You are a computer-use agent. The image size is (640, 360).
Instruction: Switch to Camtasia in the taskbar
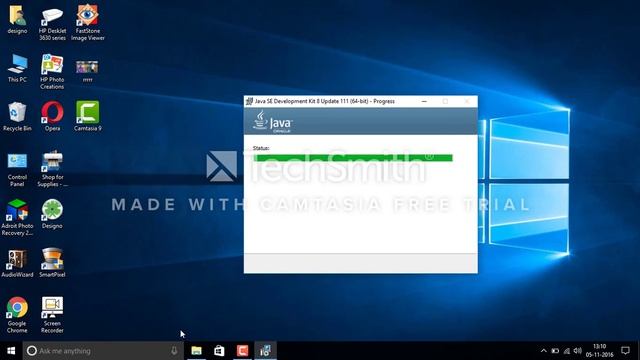pos(242,351)
